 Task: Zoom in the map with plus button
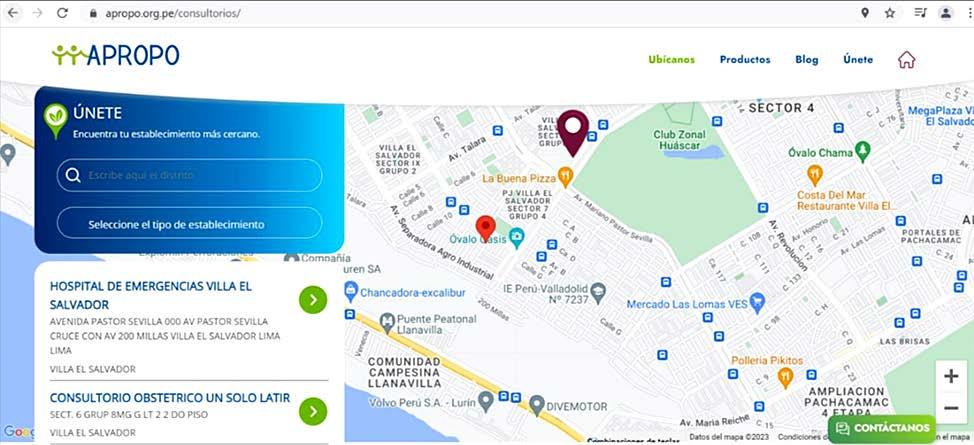[951, 376]
